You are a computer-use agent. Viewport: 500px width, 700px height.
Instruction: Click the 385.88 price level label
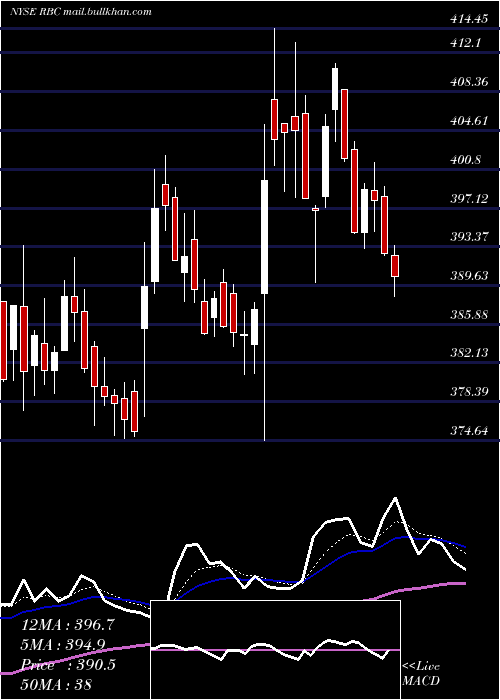pyautogui.click(x=469, y=314)
